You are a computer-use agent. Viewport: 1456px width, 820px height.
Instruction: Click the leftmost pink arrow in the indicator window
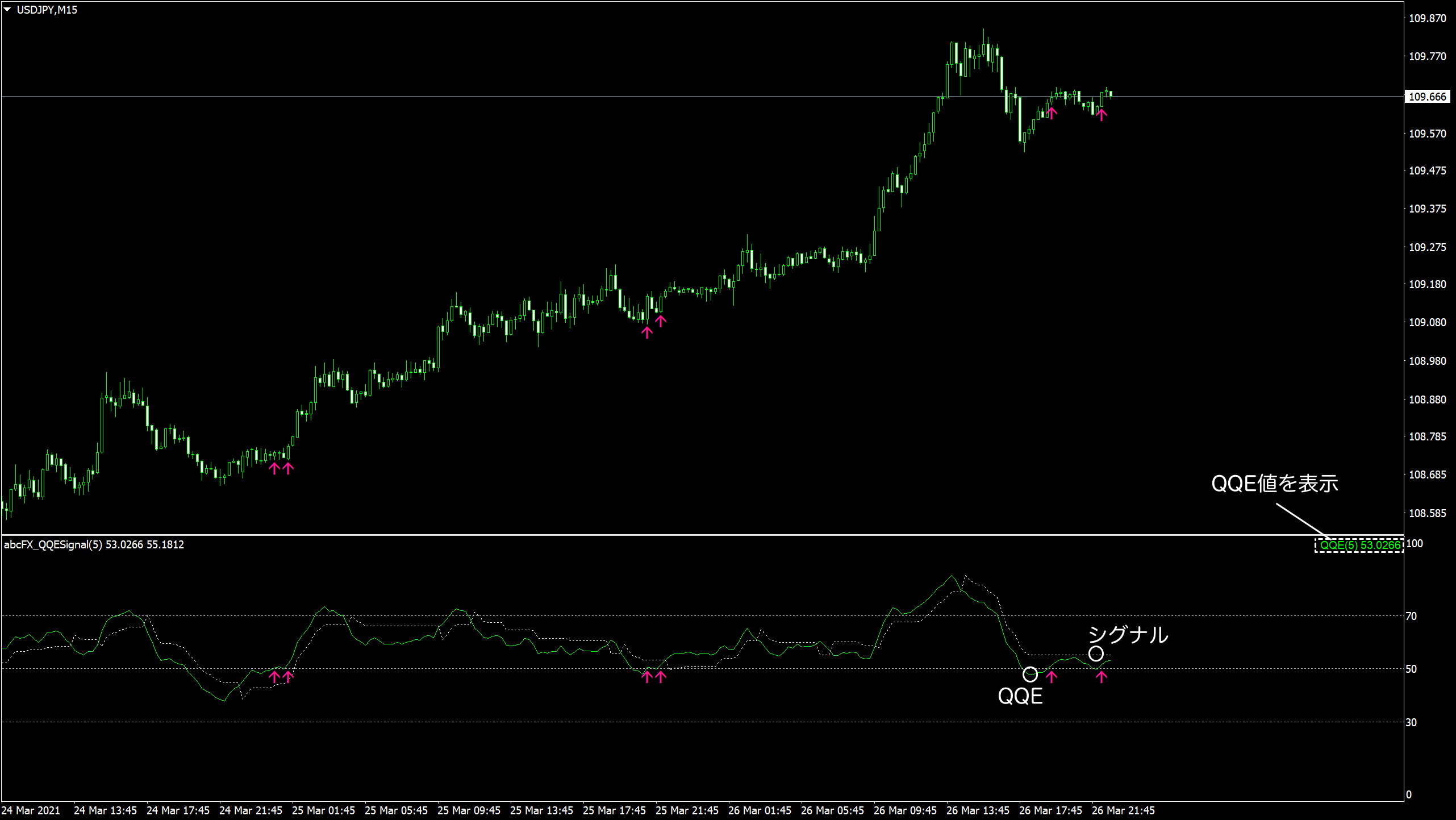point(274,677)
